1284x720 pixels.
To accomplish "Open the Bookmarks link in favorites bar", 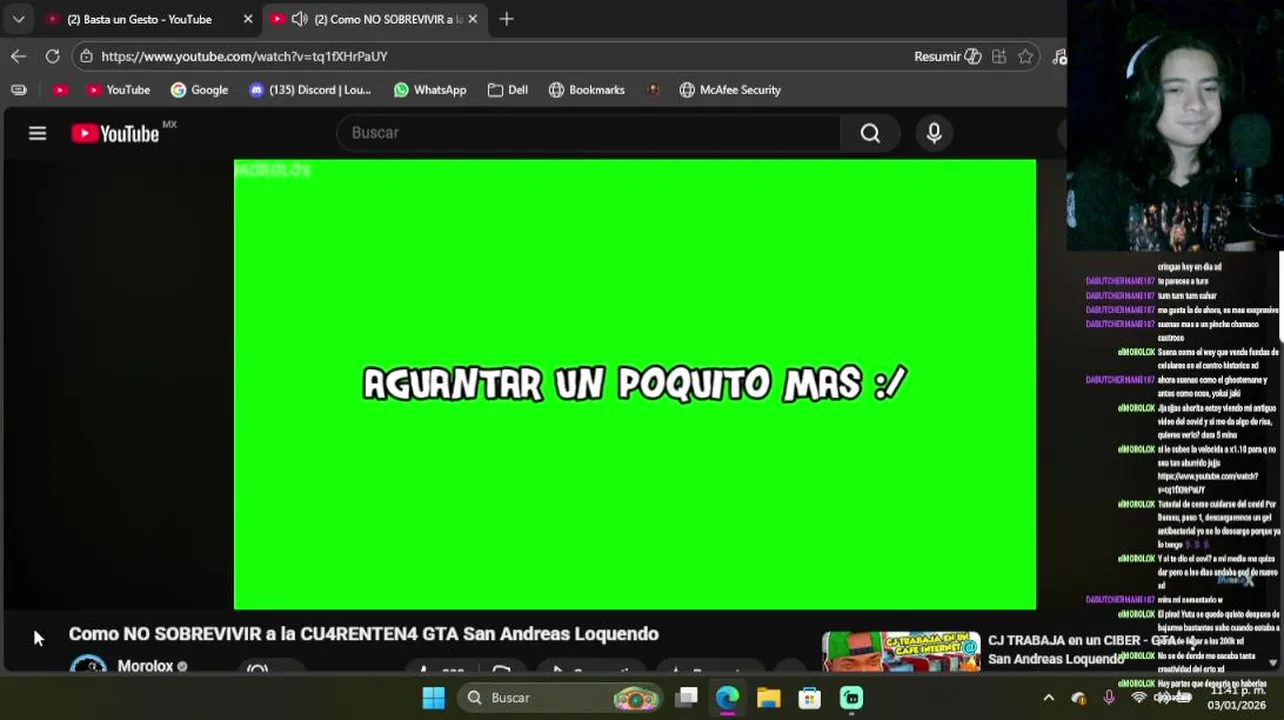I will coord(587,90).
